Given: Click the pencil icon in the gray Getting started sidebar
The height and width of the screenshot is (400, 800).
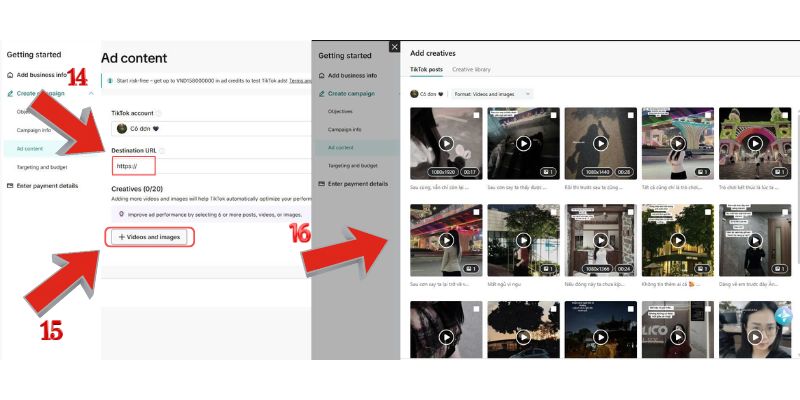Looking at the screenshot, I should (321, 94).
